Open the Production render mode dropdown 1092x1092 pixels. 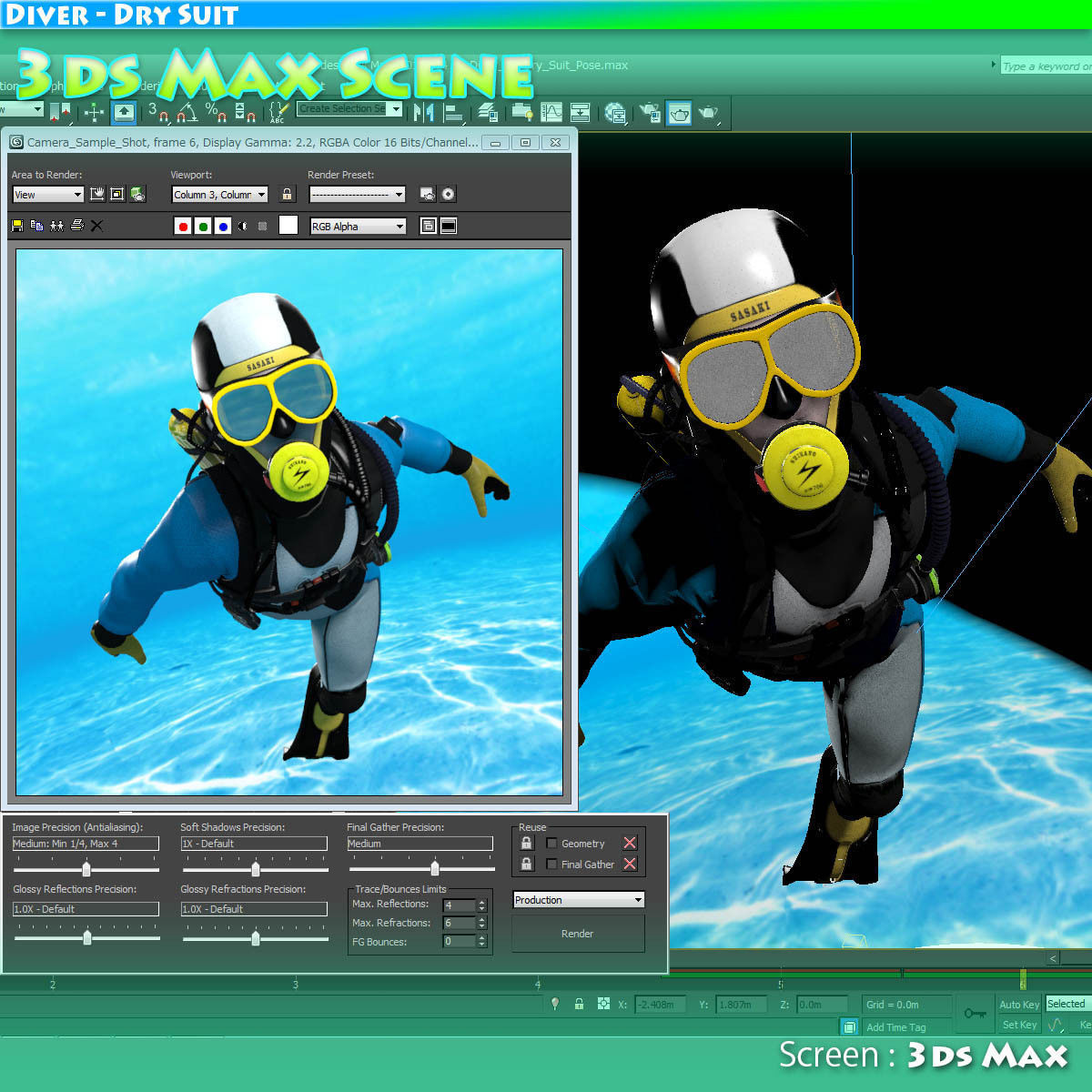click(x=579, y=899)
